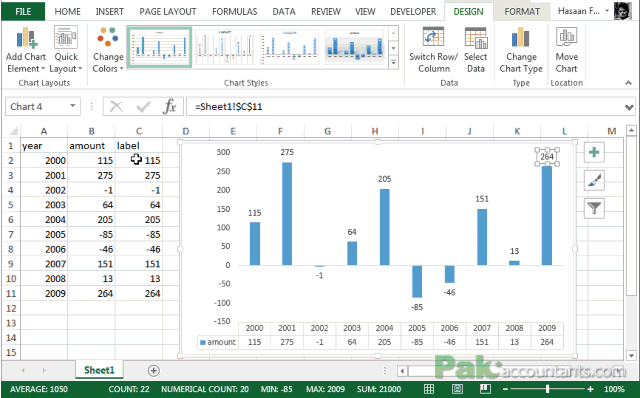Viewport: 640px width, 398px height.
Task: Switch to the HOME tab
Action: click(x=67, y=11)
